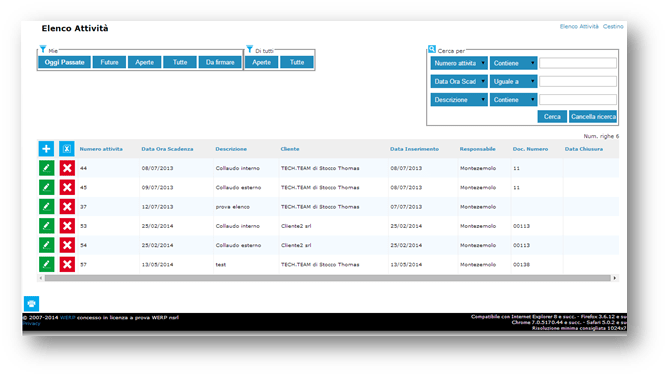
Task: Click the blue plus add-activity icon
Action: 47,149
